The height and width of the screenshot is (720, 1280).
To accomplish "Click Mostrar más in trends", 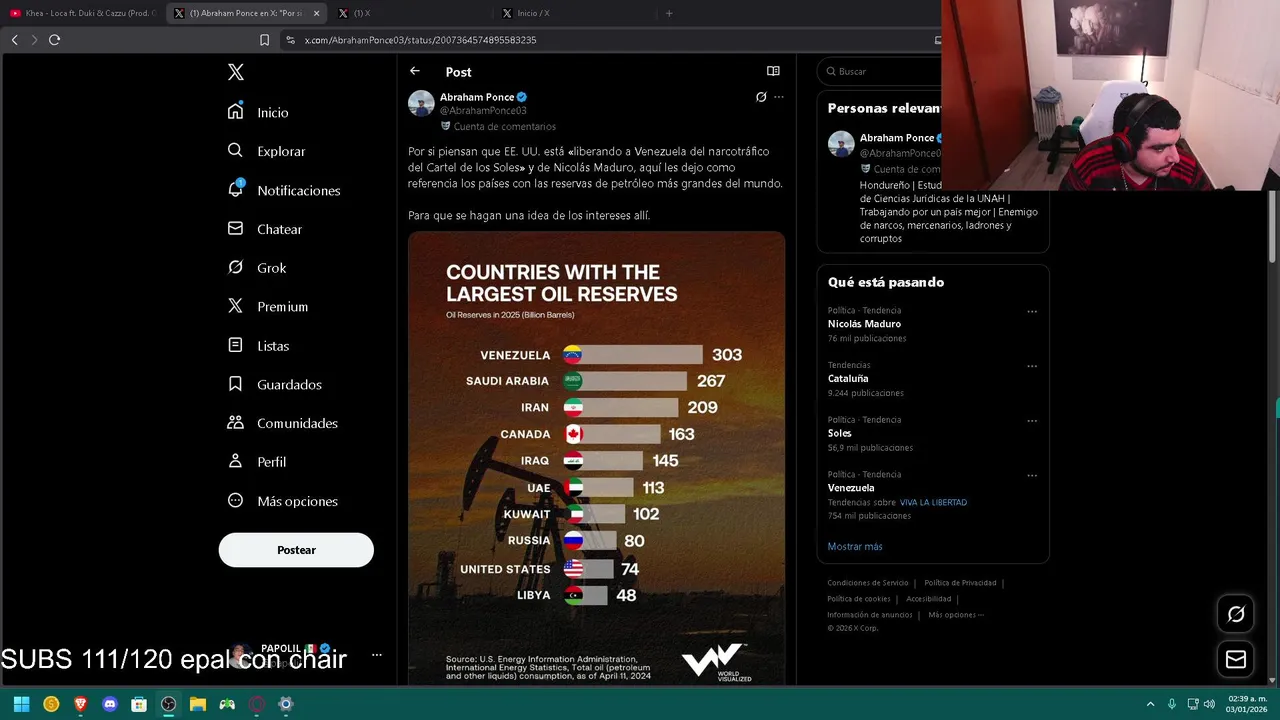I will pos(855,546).
